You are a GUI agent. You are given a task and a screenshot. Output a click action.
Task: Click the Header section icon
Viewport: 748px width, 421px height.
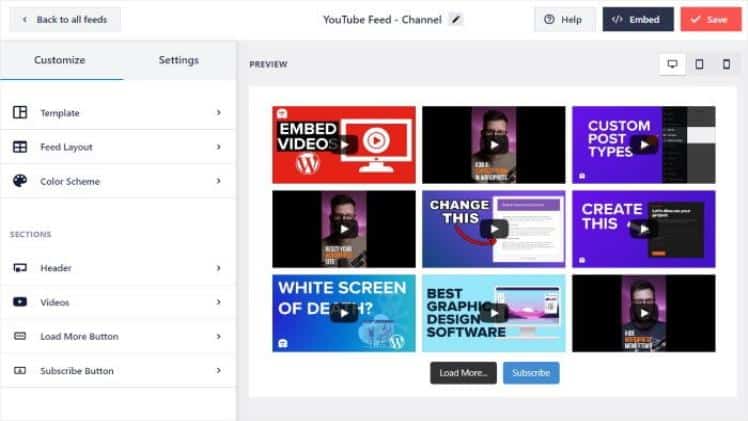20,268
